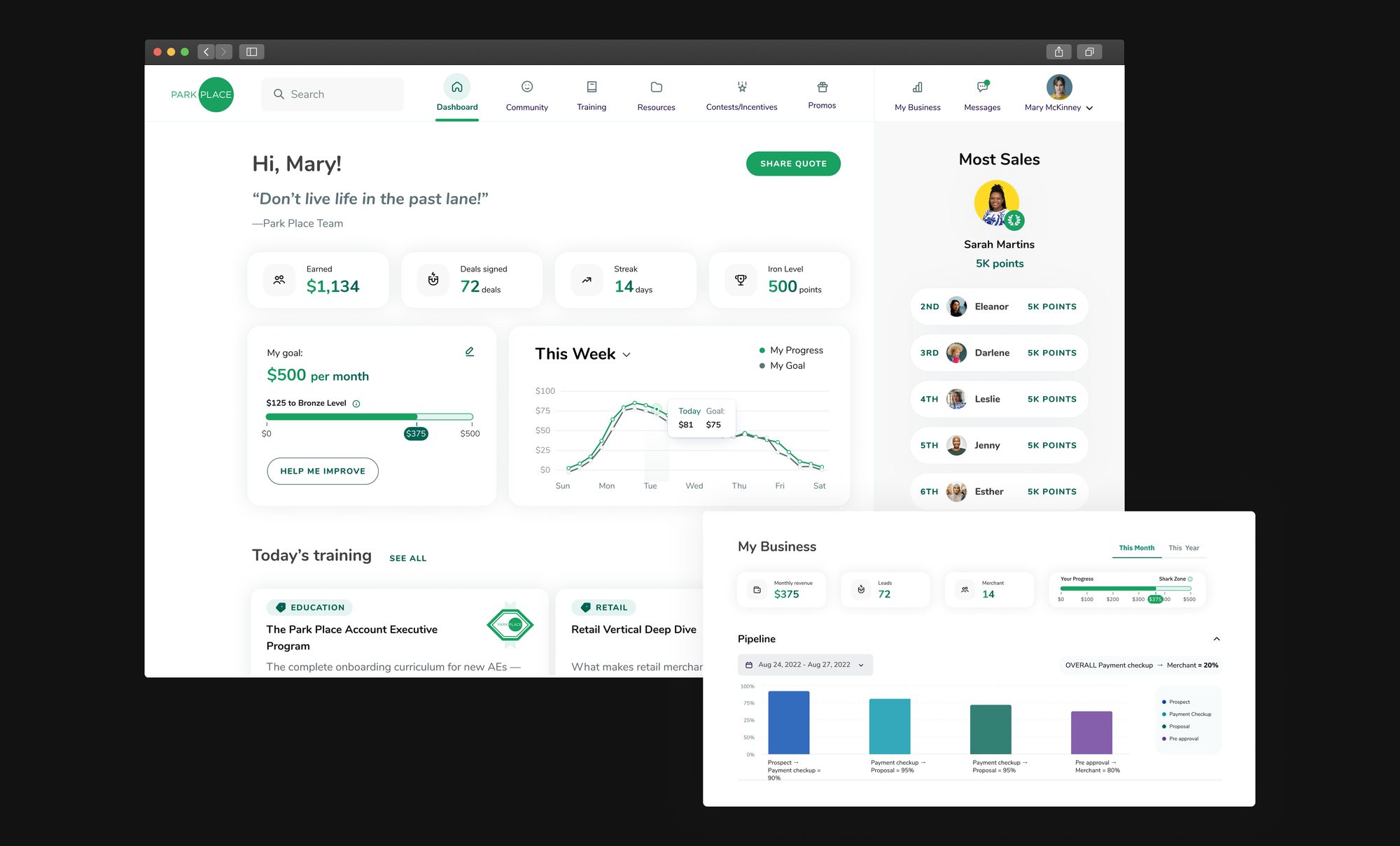Click the Iron Level trophy icon
The image size is (1400, 846).
[x=741, y=280]
